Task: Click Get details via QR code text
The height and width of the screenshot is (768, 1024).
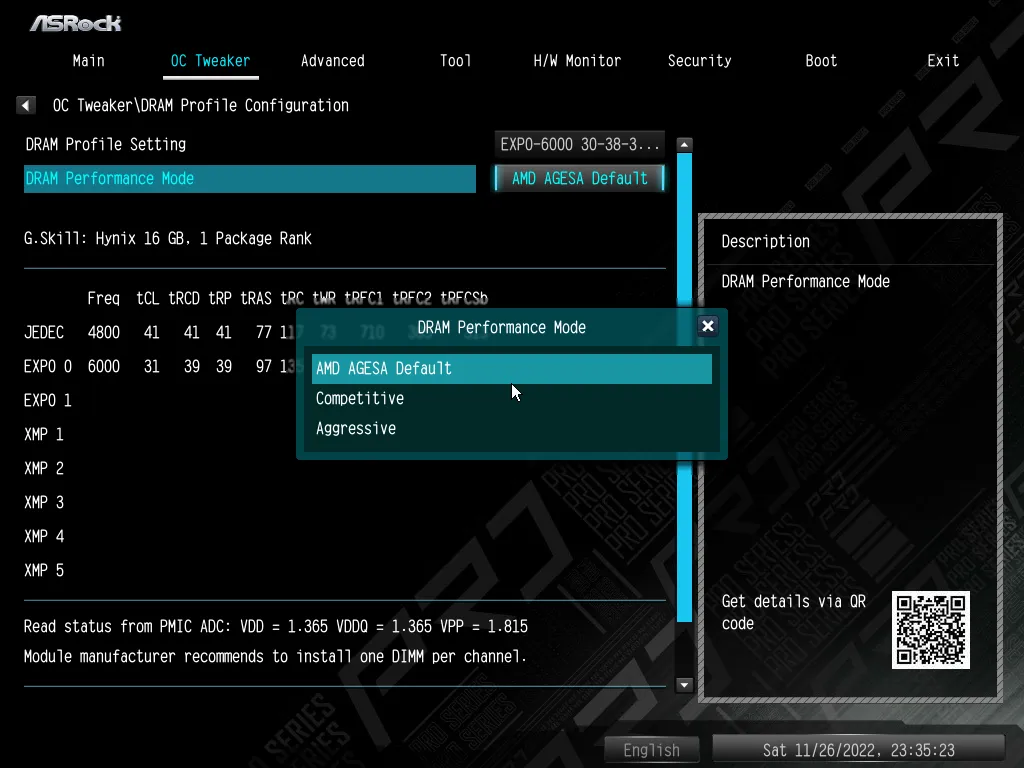Action: pos(793,612)
